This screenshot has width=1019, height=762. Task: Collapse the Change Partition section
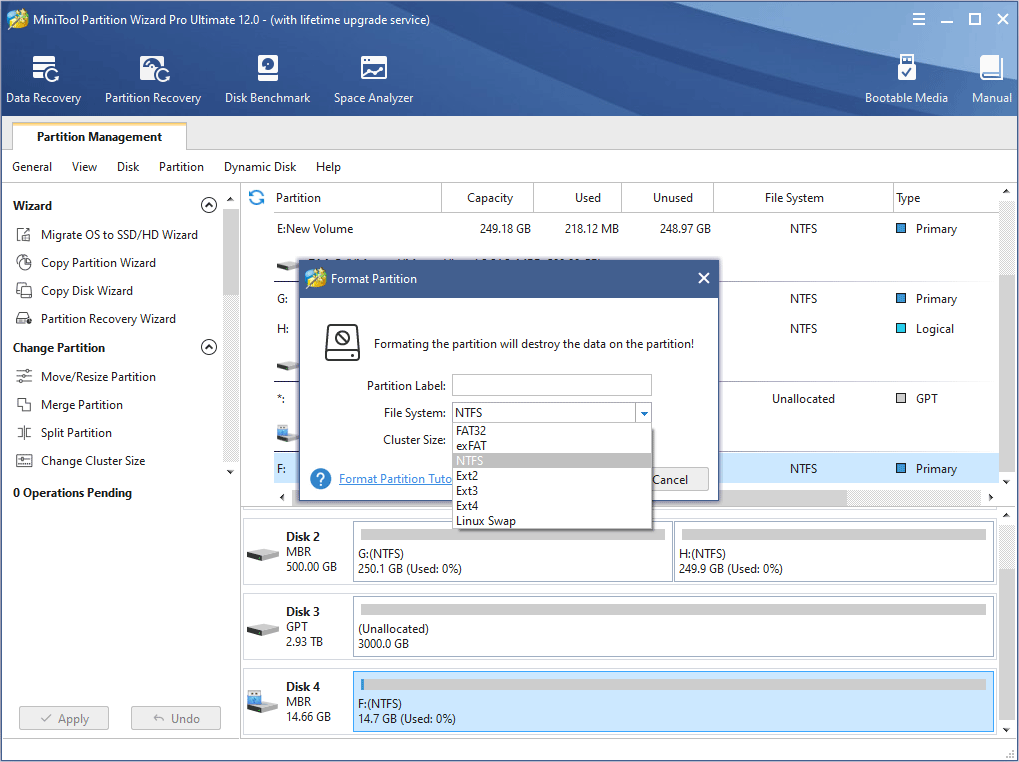209,347
